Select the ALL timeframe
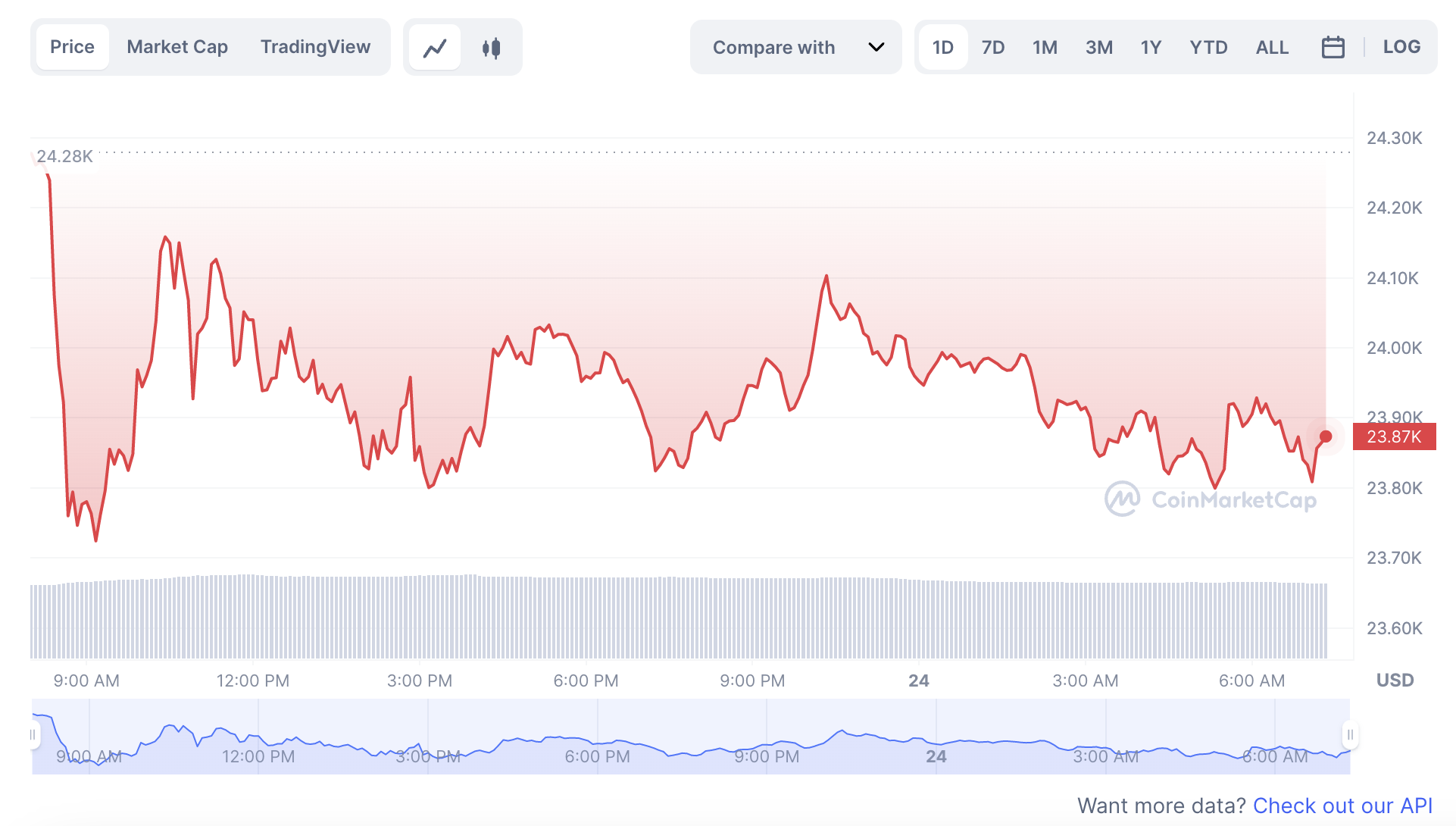This screenshot has height=826, width=1456. click(1272, 47)
